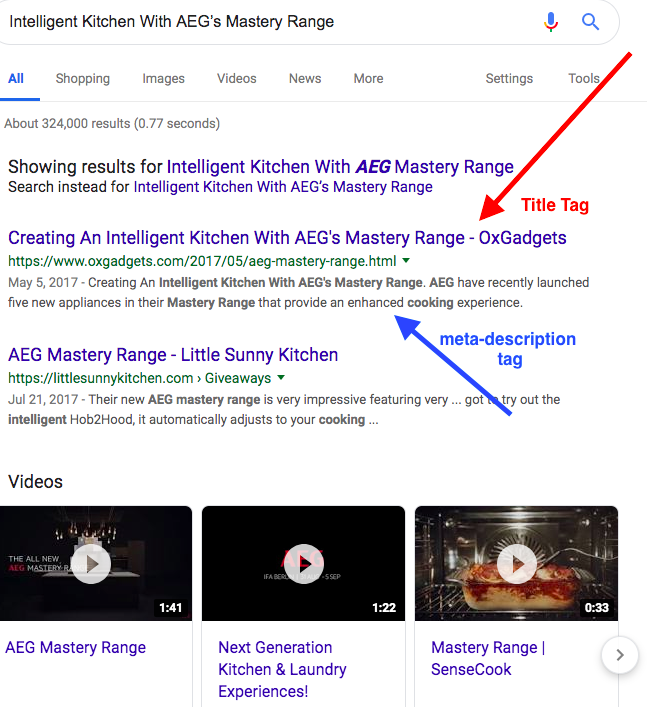647x707 pixels.
Task: Switch to the Images tab
Action: 163,78
